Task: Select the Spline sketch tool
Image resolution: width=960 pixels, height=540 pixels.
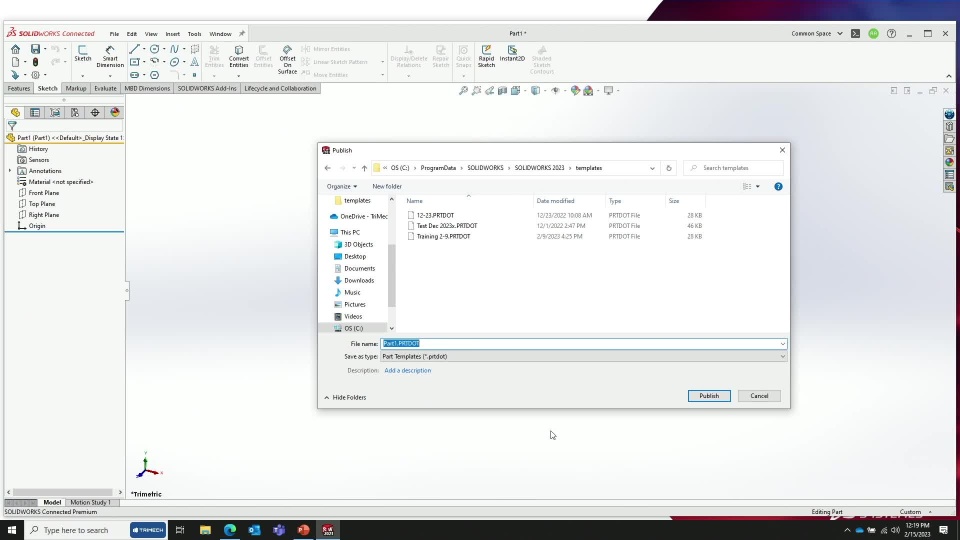Action: point(174,49)
